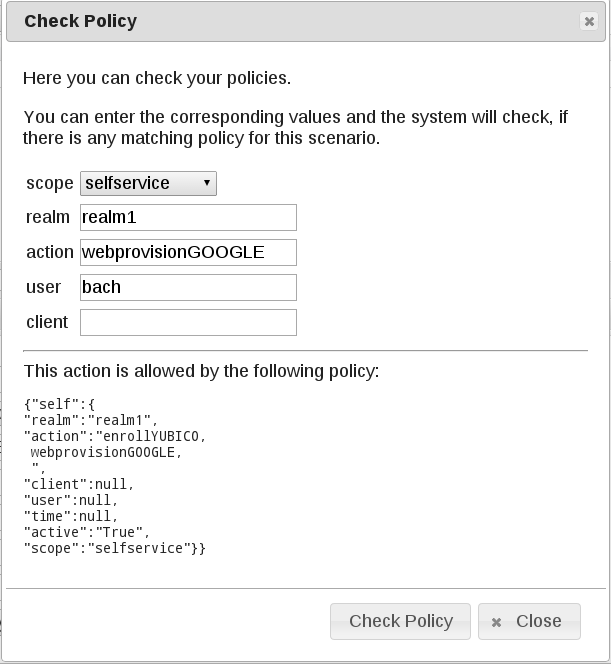Image resolution: width=611 pixels, height=664 pixels.
Task: Select the user field containing bach
Action: 188,287
